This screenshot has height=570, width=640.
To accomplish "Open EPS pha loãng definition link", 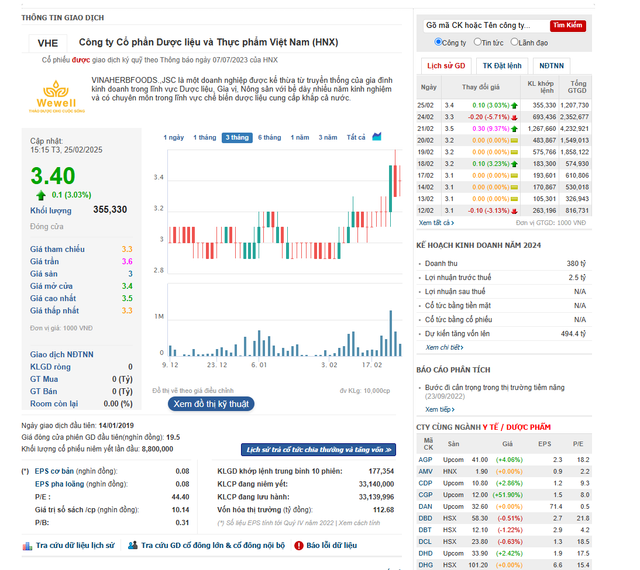I will coord(59,484).
